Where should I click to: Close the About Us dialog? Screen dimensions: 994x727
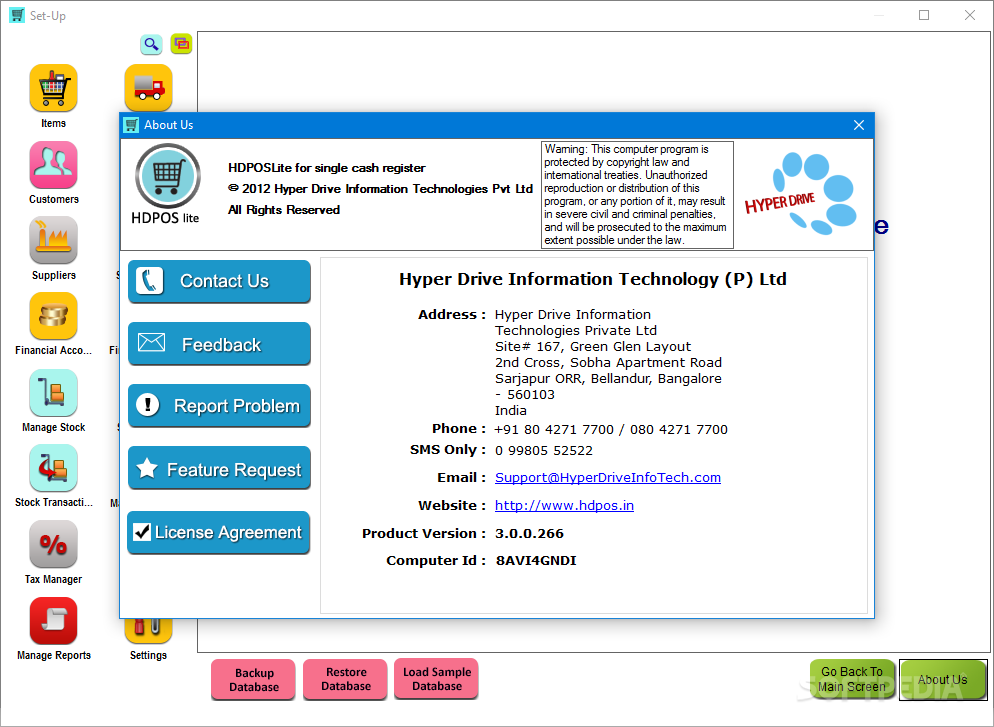[x=859, y=125]
